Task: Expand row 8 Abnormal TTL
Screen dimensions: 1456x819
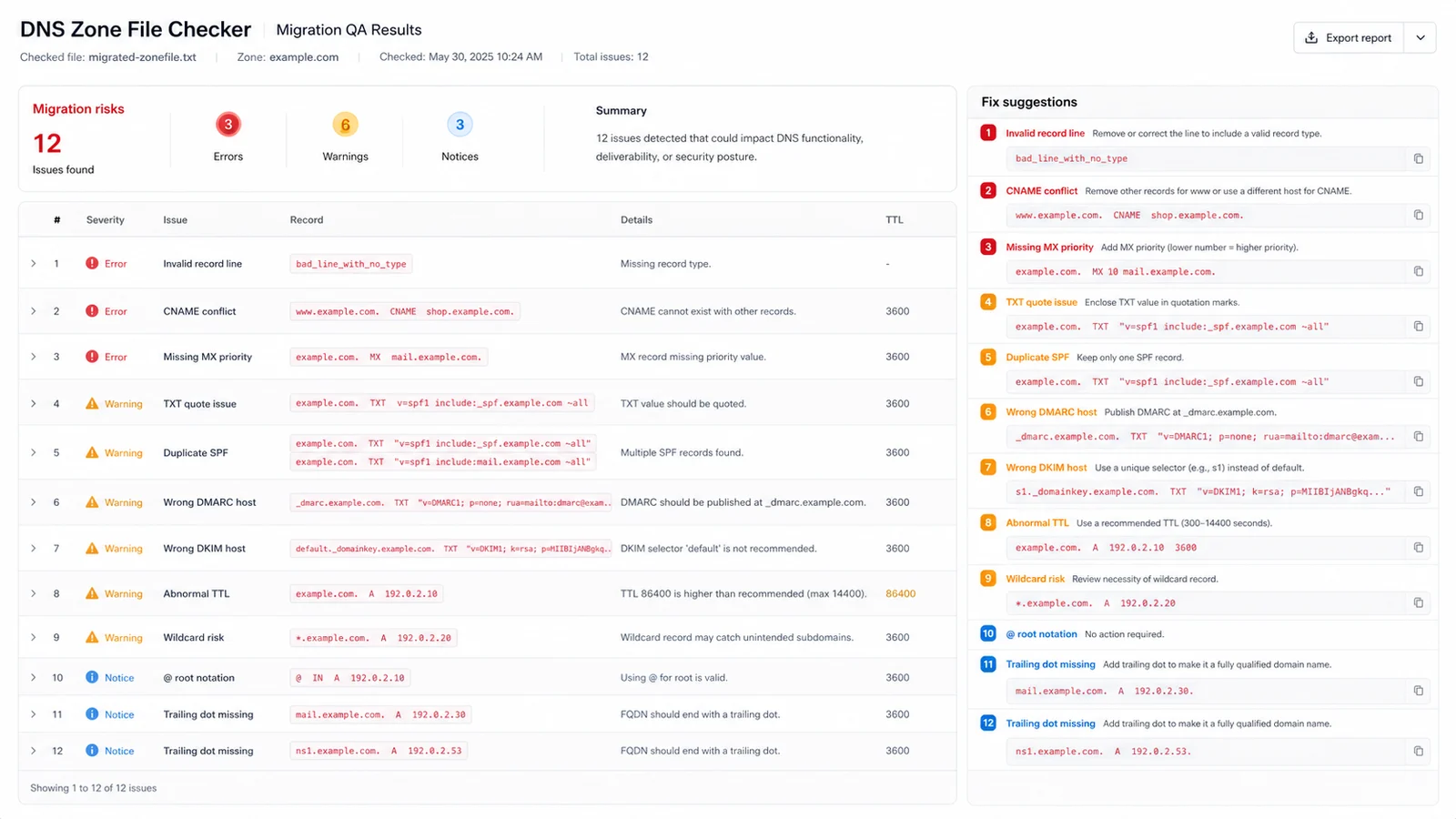Action: coord(34,593)
